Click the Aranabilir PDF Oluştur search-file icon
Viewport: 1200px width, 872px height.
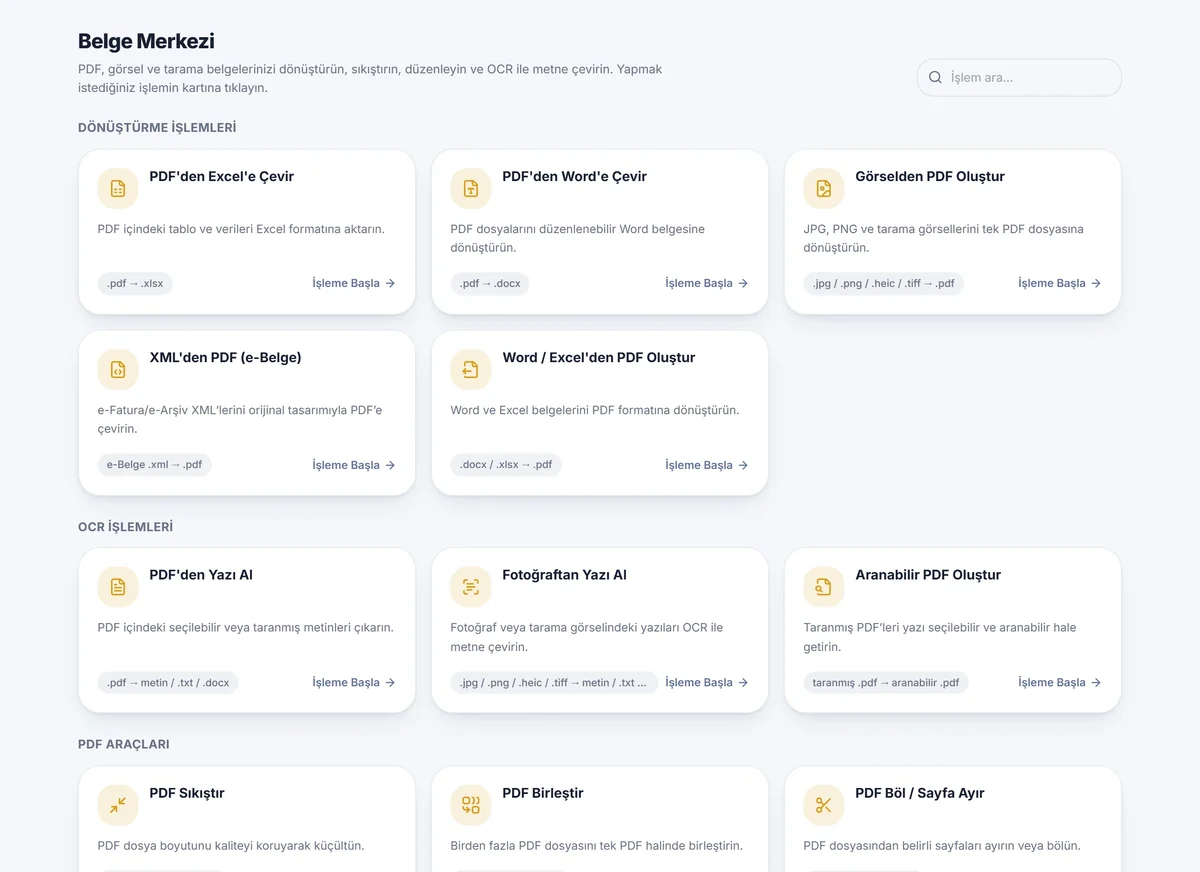(824, 587)
